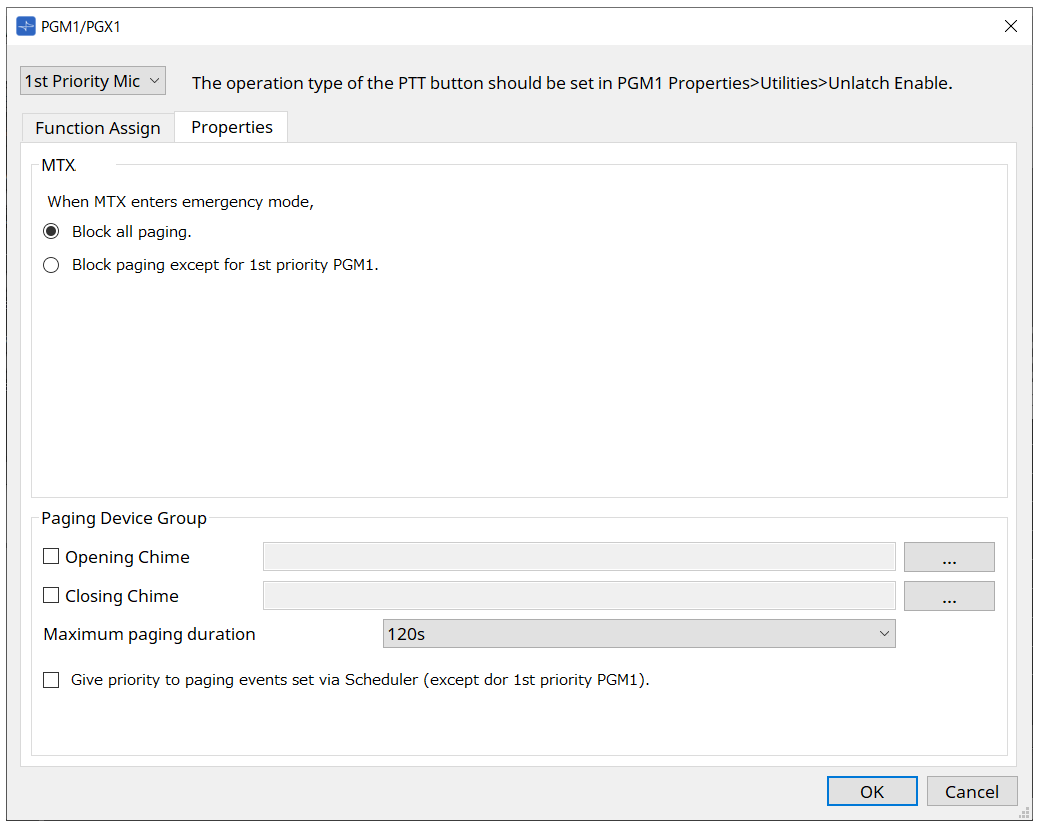Click the Opening Chime file path field
Image resolution: width=1038 pixels, height=829 pixels.
pyautogui.click(x=578, y=557)
